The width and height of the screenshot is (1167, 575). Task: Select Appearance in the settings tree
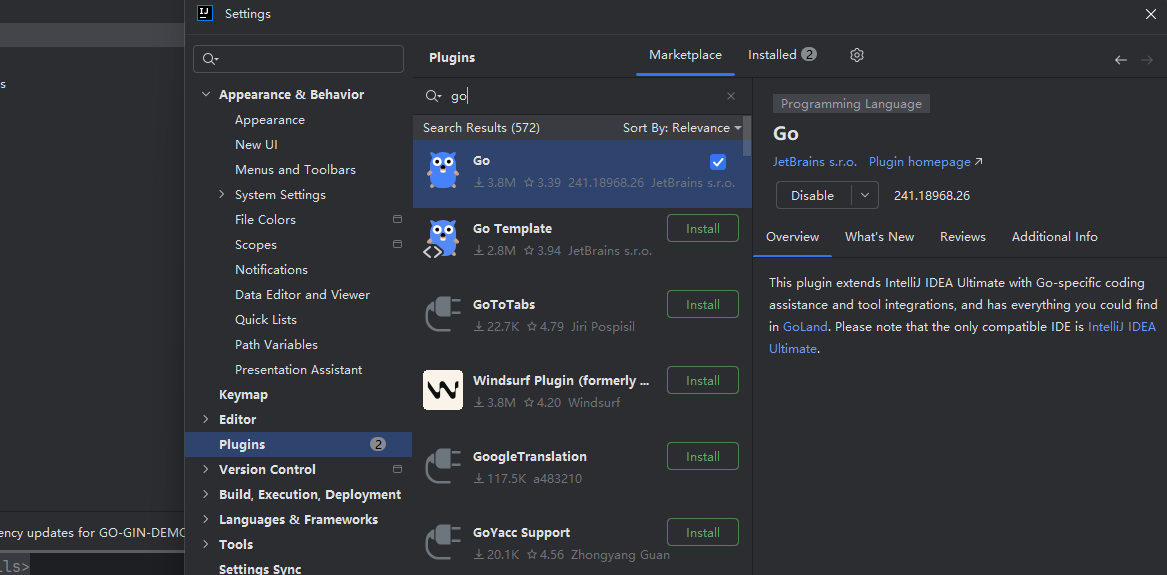[270, 120]
